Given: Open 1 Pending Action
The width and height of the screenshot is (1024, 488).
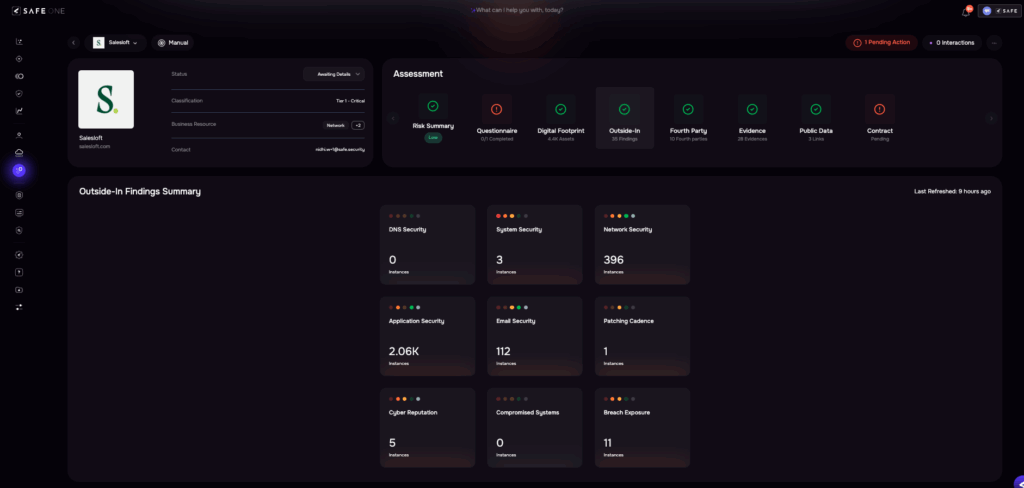Looking at the screenshot, I should pyautogui.click(x=881, y=42).
